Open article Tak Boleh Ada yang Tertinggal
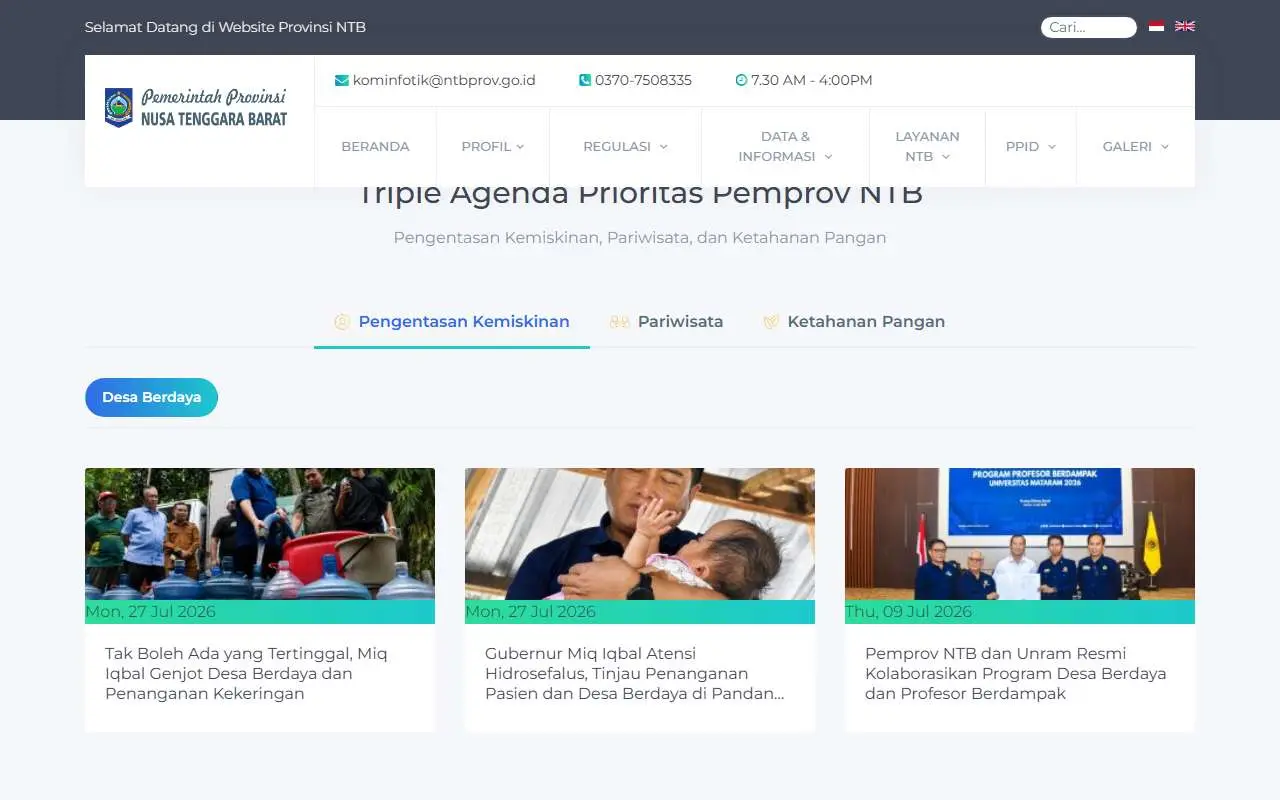The width and height of the screenshot is (1280, 800). point(246,673)
